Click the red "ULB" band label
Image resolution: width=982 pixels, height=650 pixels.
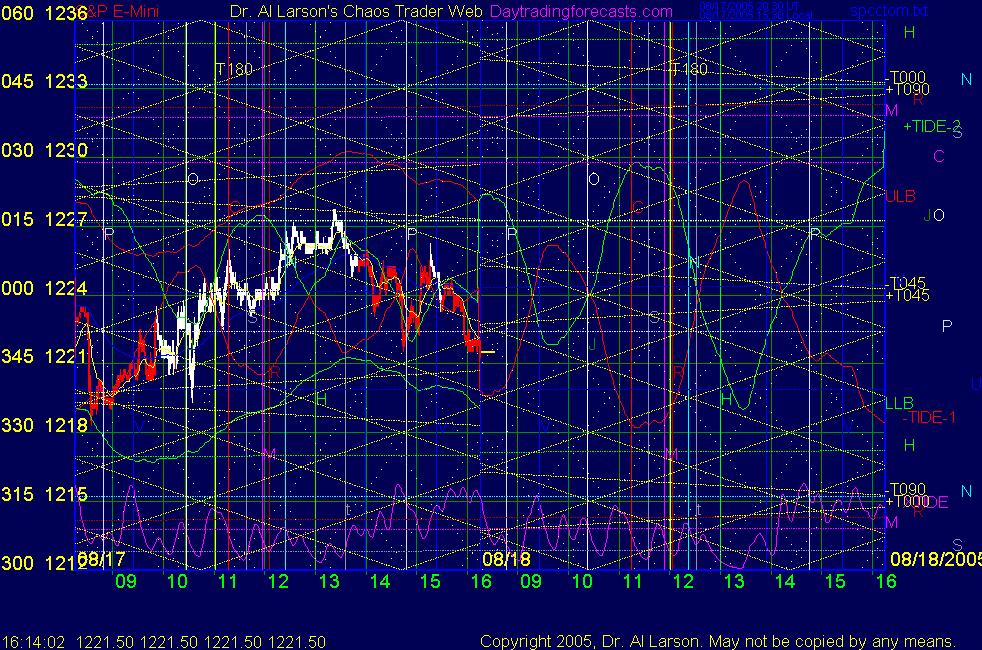coord(901,196)
